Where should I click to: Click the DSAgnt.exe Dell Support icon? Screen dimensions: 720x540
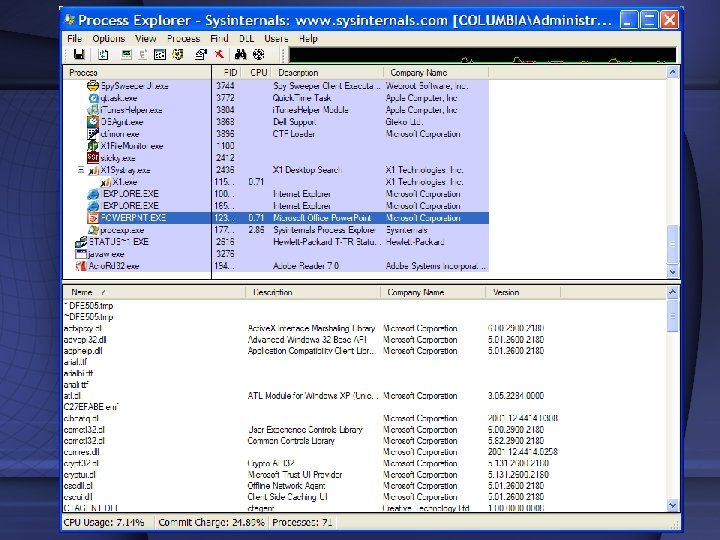pos(93,122)
